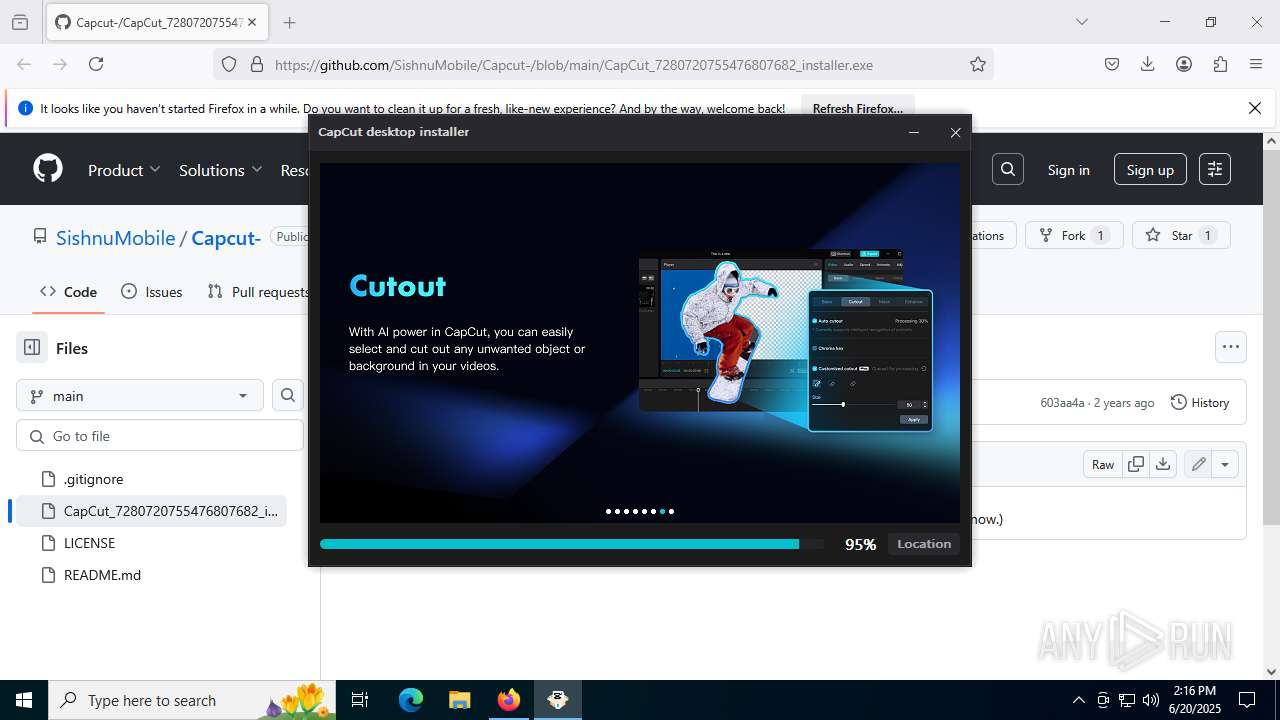The height and width of the screenshot is (720, 1280).
Task: Open the three-dots more file actions button
Action: point(1231,347)
